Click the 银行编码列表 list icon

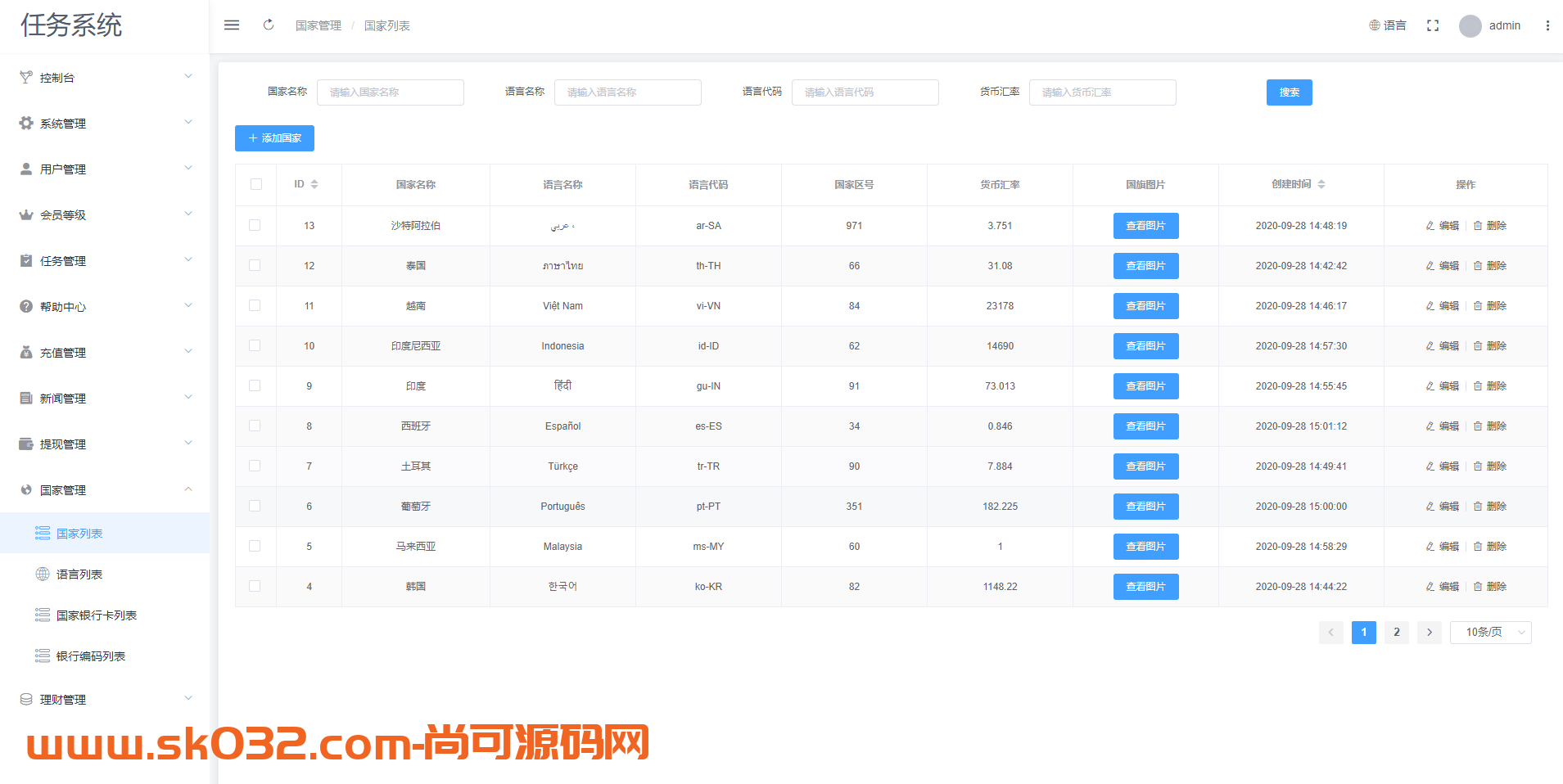pyautogui.click(x=43, y=656)
